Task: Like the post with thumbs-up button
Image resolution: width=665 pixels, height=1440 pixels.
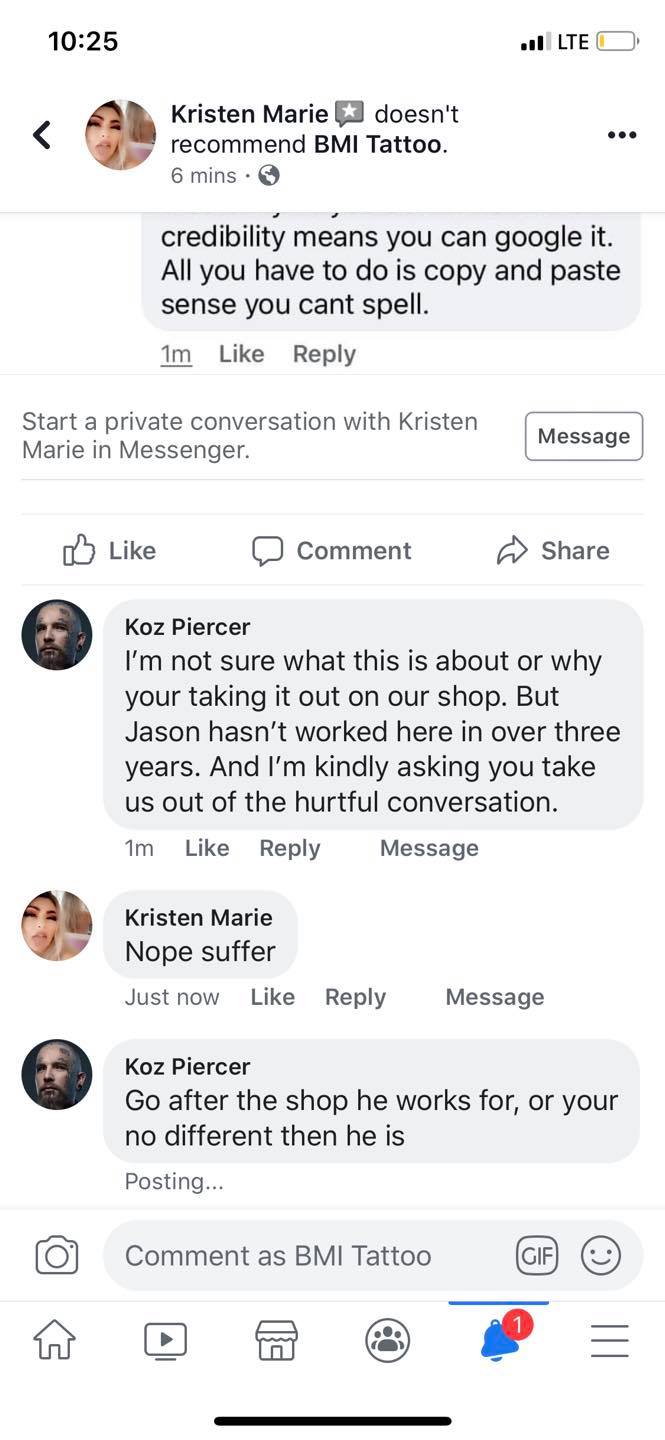Action: point(110,550)
